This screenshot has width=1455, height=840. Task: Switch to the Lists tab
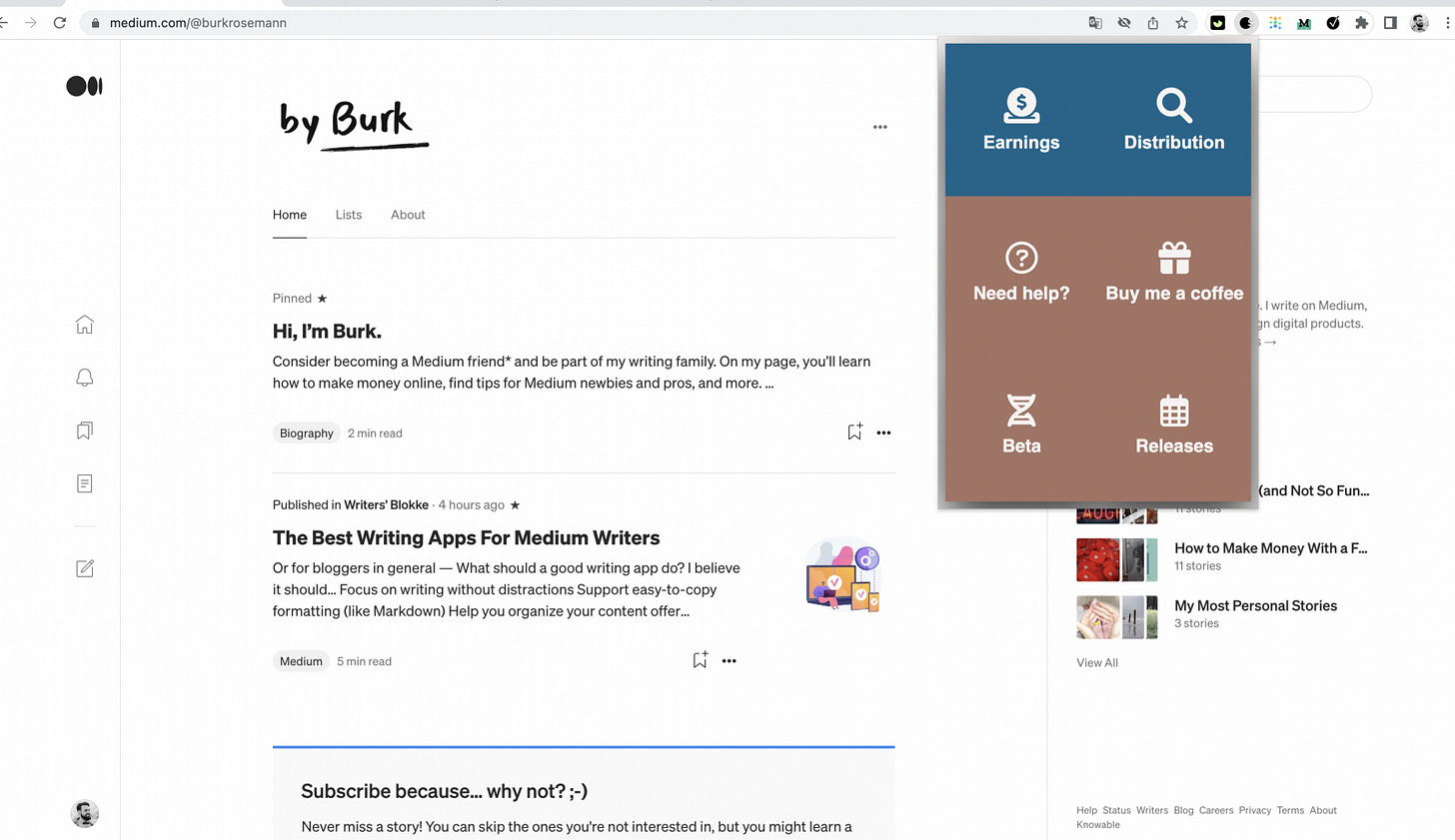point(349,215)
